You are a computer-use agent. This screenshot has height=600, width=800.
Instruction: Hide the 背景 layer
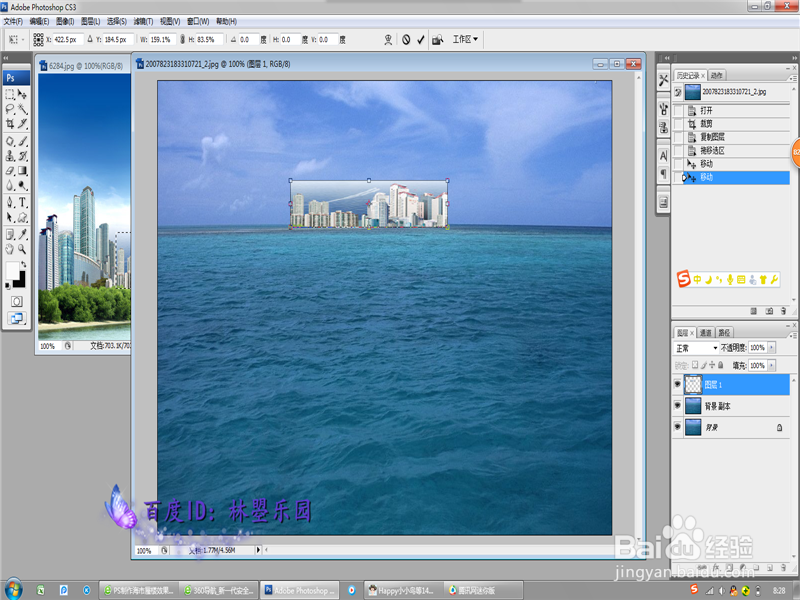point(678,427)
